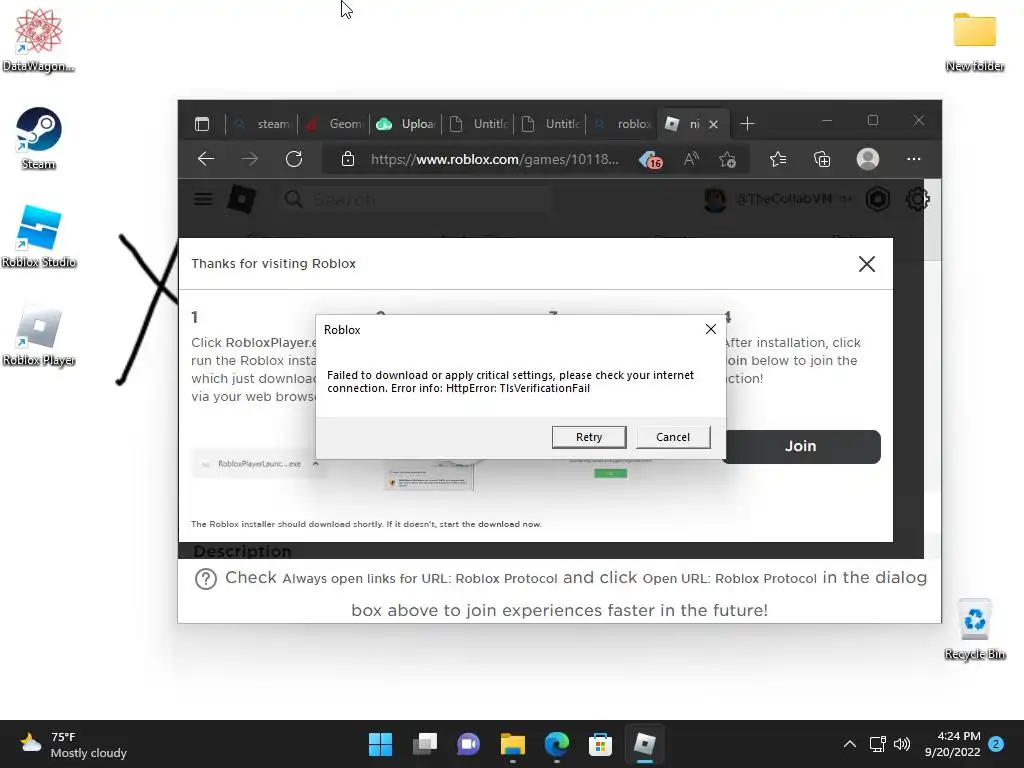Click the @TheCollabVM profile link
1024x768 pixels.
pyautogui.click(x=784, y=199)
